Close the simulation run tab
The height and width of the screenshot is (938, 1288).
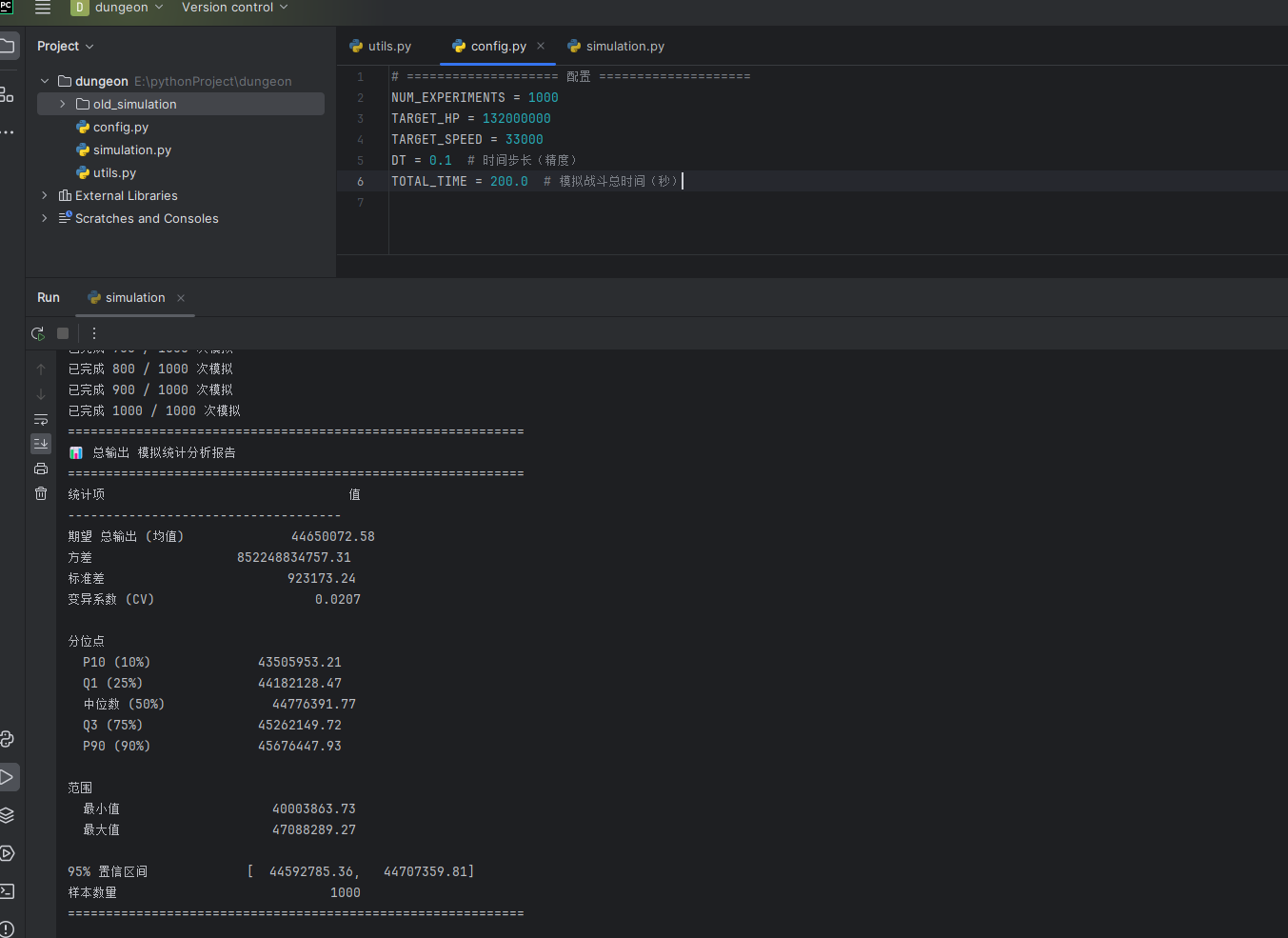pyautogui.click(x=181, y=298)
